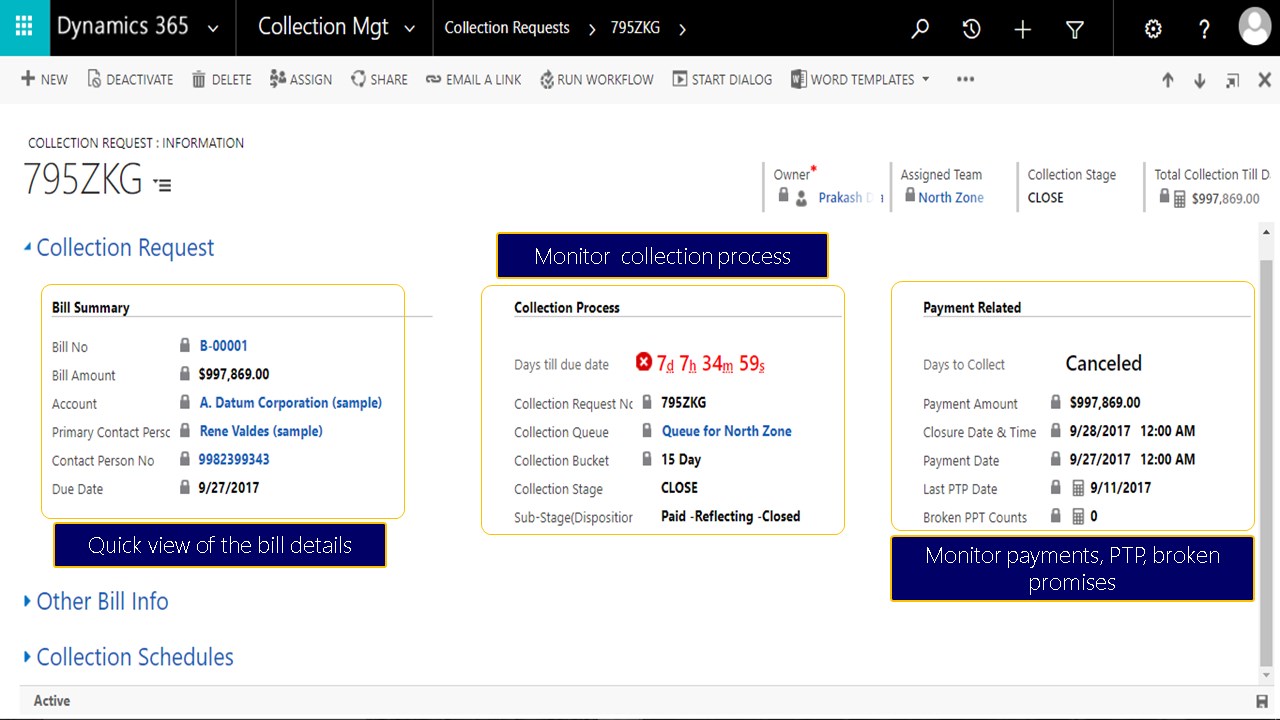Go to previous record up arrow
The width and height of the screenshot is (1280, 720).
click(1167, 80)
